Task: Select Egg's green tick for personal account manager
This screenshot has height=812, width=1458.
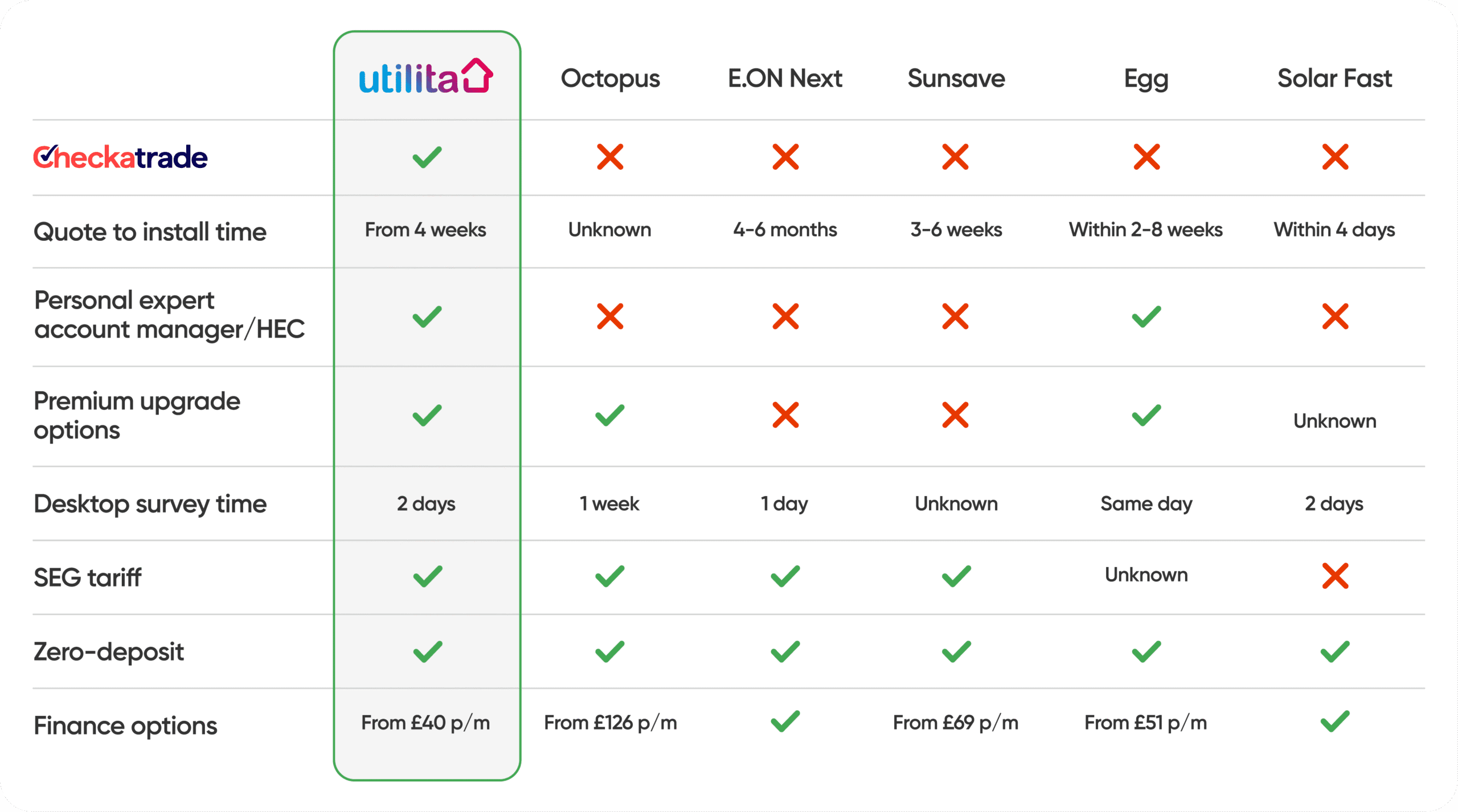Action: [1146, 317]
